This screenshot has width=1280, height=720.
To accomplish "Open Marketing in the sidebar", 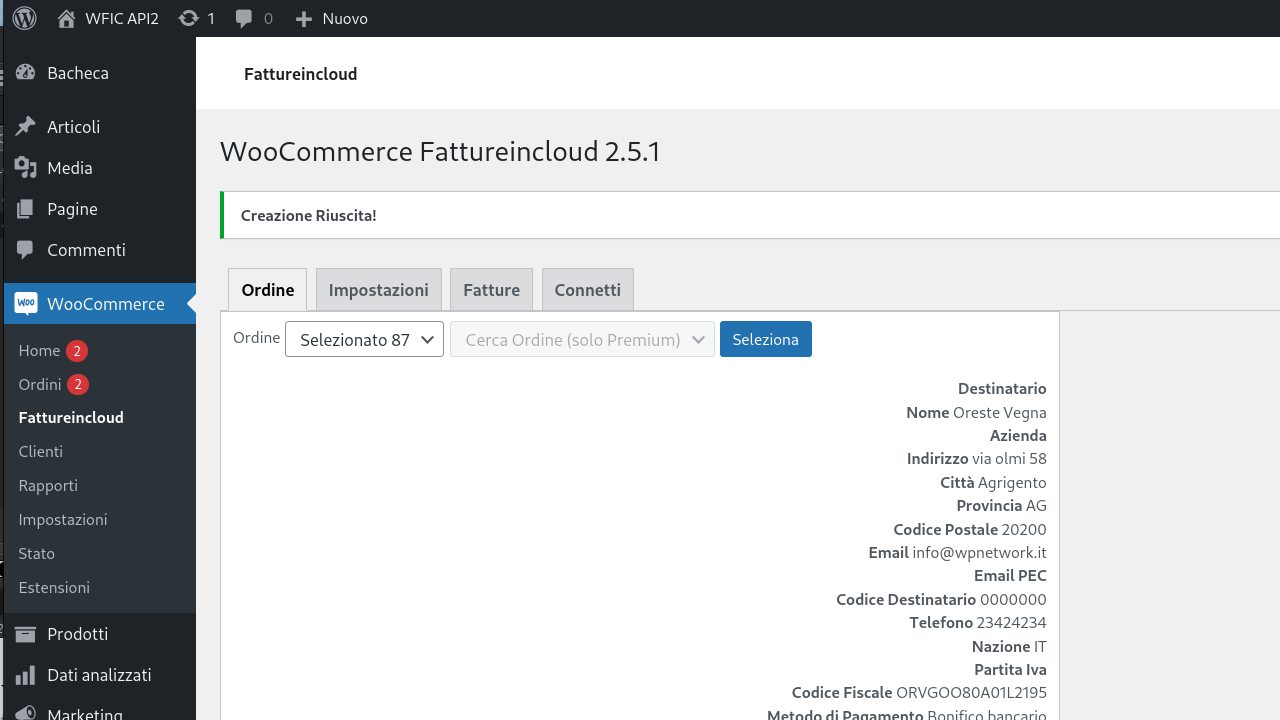I will click(x=85, y=713).
